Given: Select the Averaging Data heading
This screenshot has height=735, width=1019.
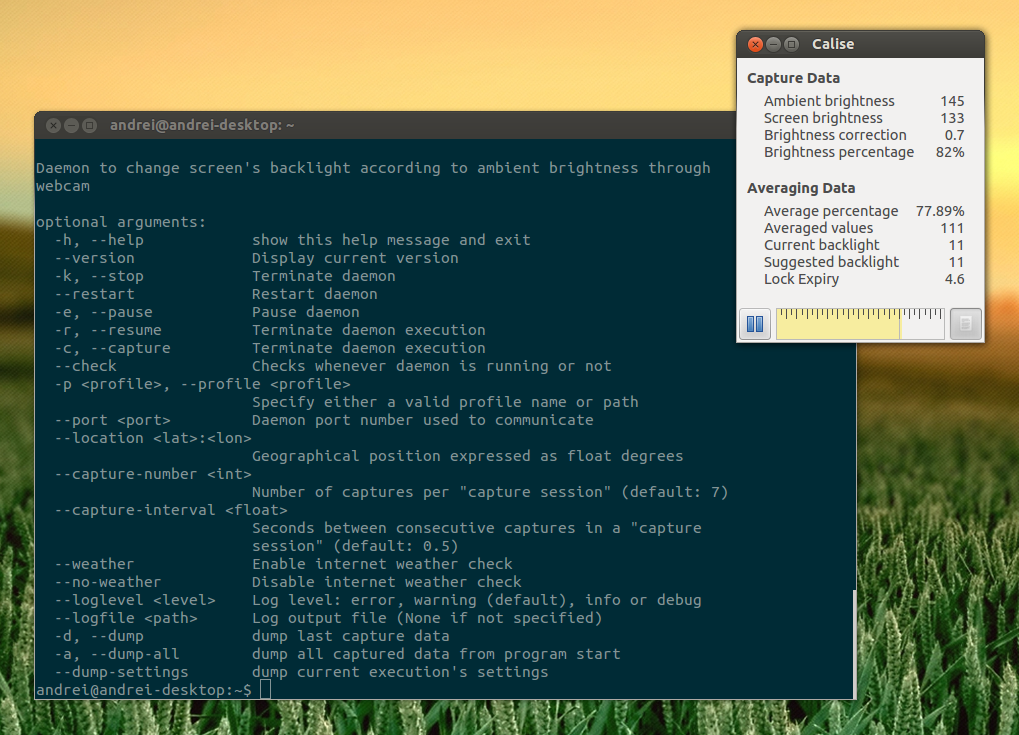Looking at the screenshot, I should tap(798, 187).
